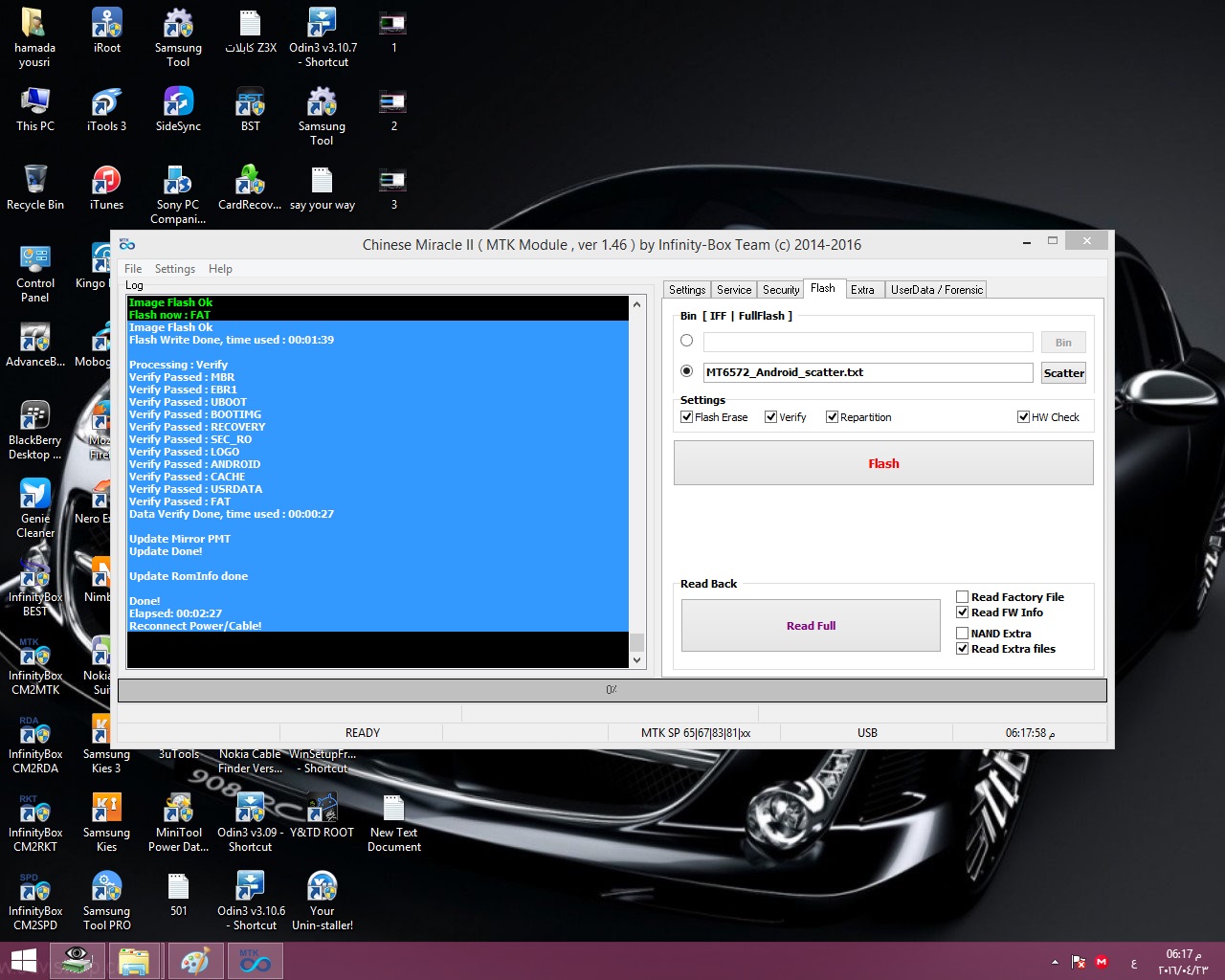
Task: Open the iRoot desktop shortcut
Action: [x=106, y=31]
